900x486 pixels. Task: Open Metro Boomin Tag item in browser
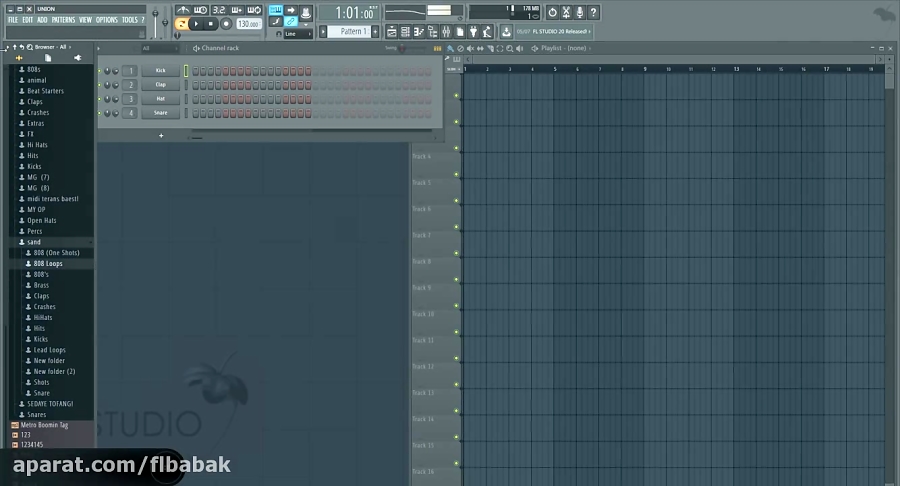pos(44,425)
